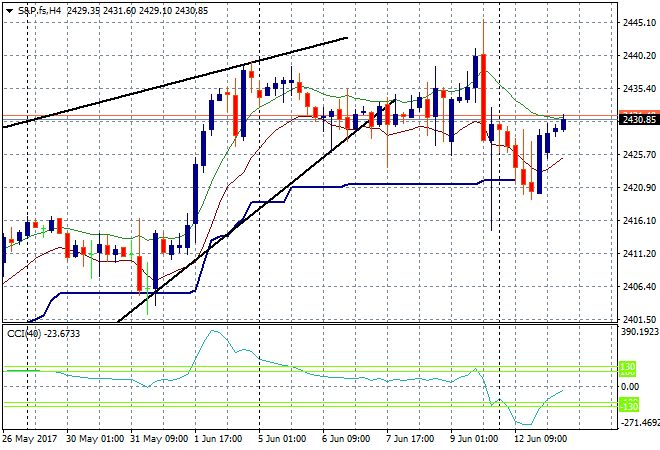Click the time axis label 9 Jun 01:00
The height and width of the screenshot is (450, 660).
click(x=474, y=439)
